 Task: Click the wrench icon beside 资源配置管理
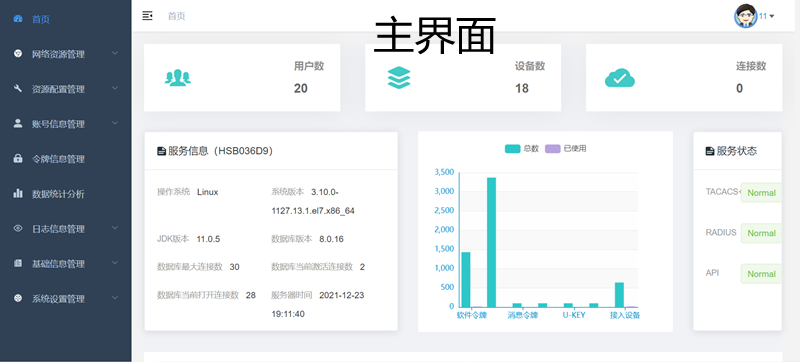click(x=18, y=89)
